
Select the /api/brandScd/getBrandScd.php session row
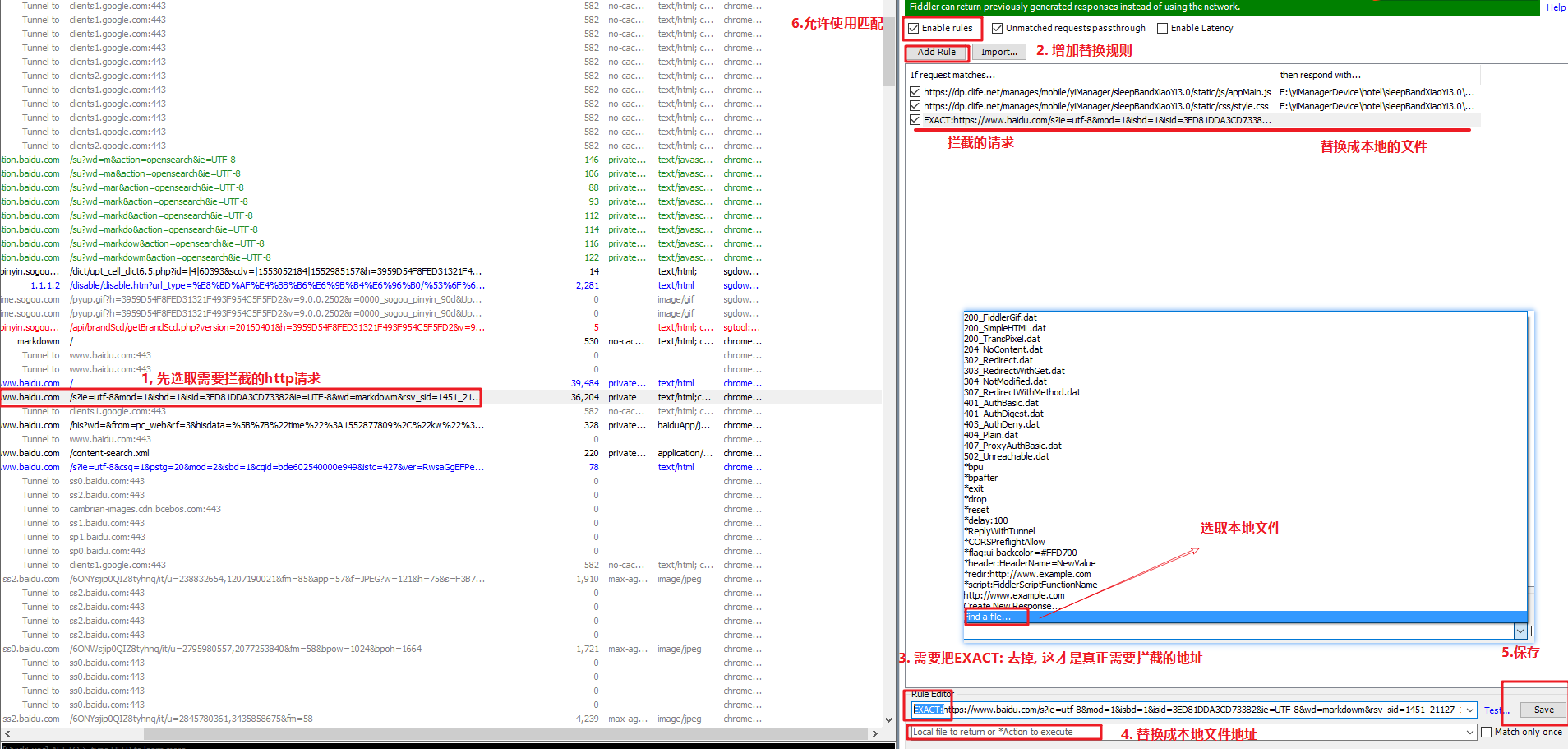pyautogui.click(x=440, y=327)
